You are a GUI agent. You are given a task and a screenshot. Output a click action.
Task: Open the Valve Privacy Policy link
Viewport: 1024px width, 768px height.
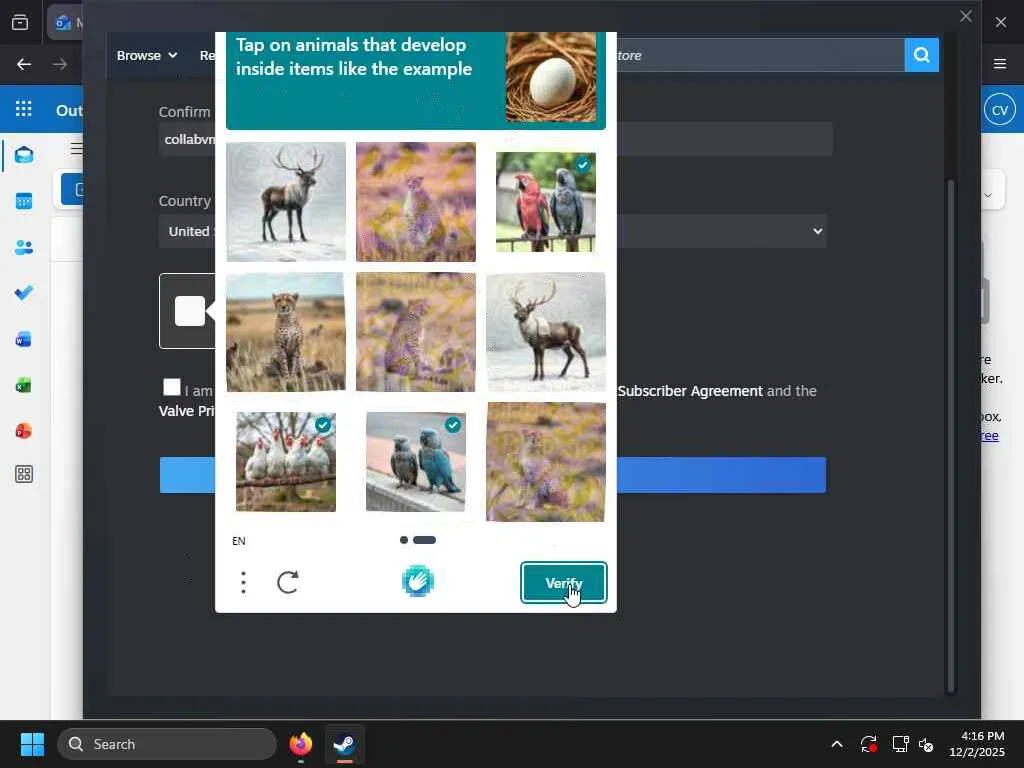186,411
